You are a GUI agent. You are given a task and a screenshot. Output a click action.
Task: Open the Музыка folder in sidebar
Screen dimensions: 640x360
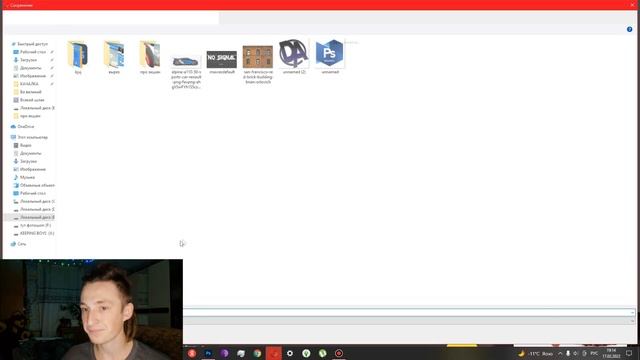pyautogui.click(x=24, y=177)
